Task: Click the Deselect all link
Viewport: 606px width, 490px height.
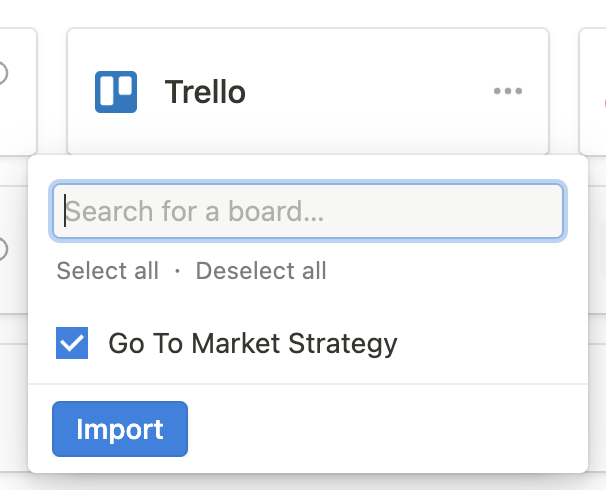Action: pos(261,271)
